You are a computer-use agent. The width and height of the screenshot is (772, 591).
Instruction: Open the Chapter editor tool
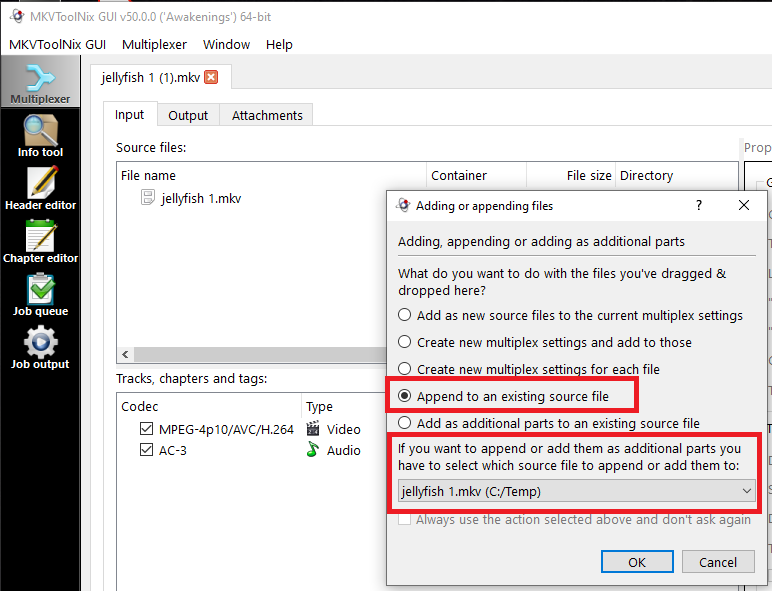pyautogui.click(x=40, y=242)
